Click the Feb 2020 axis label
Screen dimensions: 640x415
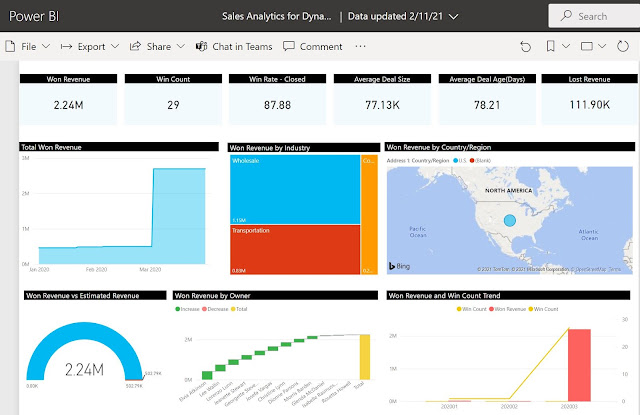(96, 269)
